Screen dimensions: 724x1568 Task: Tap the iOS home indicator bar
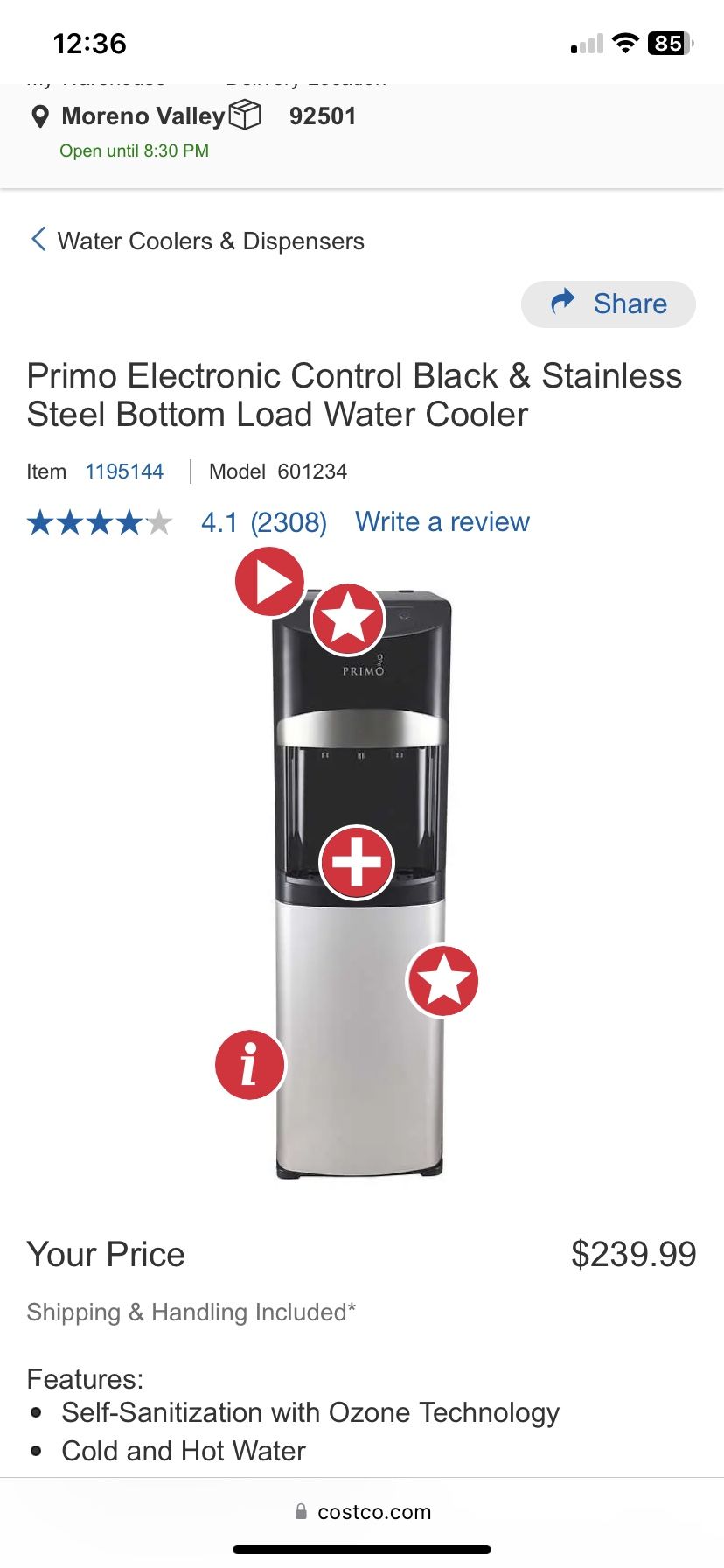pos(362,1550)
